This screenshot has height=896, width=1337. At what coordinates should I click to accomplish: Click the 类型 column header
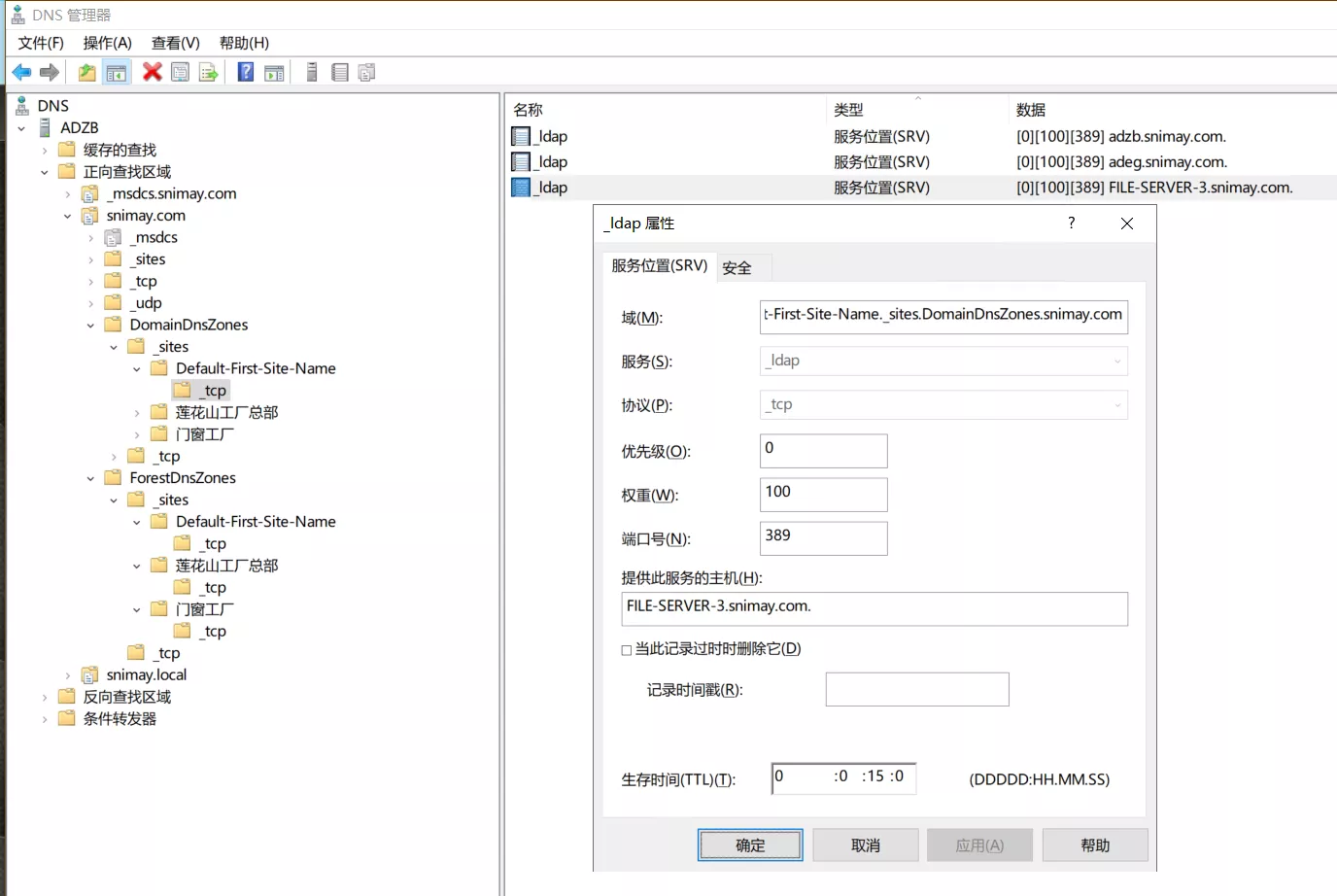848,110
